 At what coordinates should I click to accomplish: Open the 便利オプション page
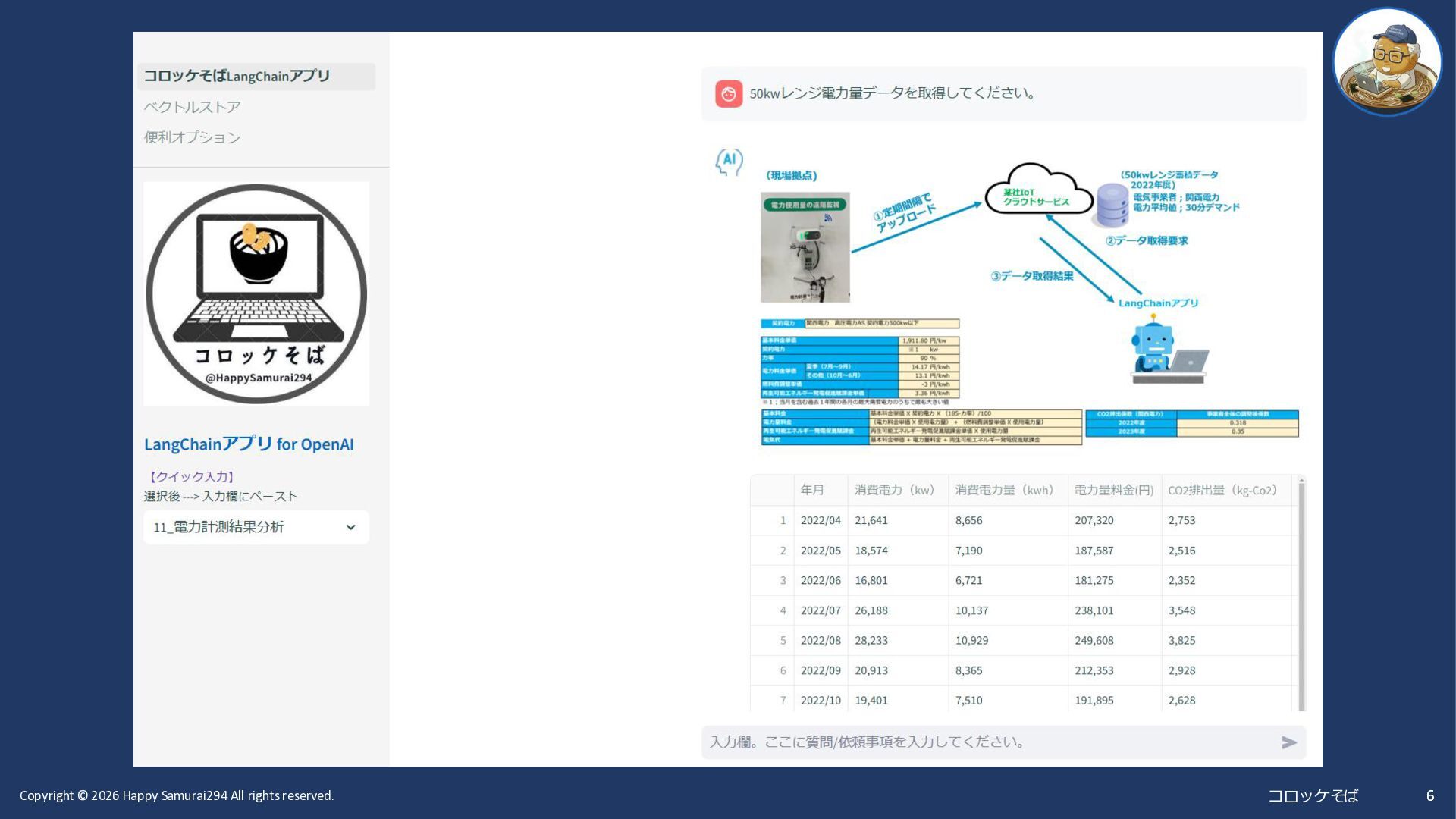point(192,137)
